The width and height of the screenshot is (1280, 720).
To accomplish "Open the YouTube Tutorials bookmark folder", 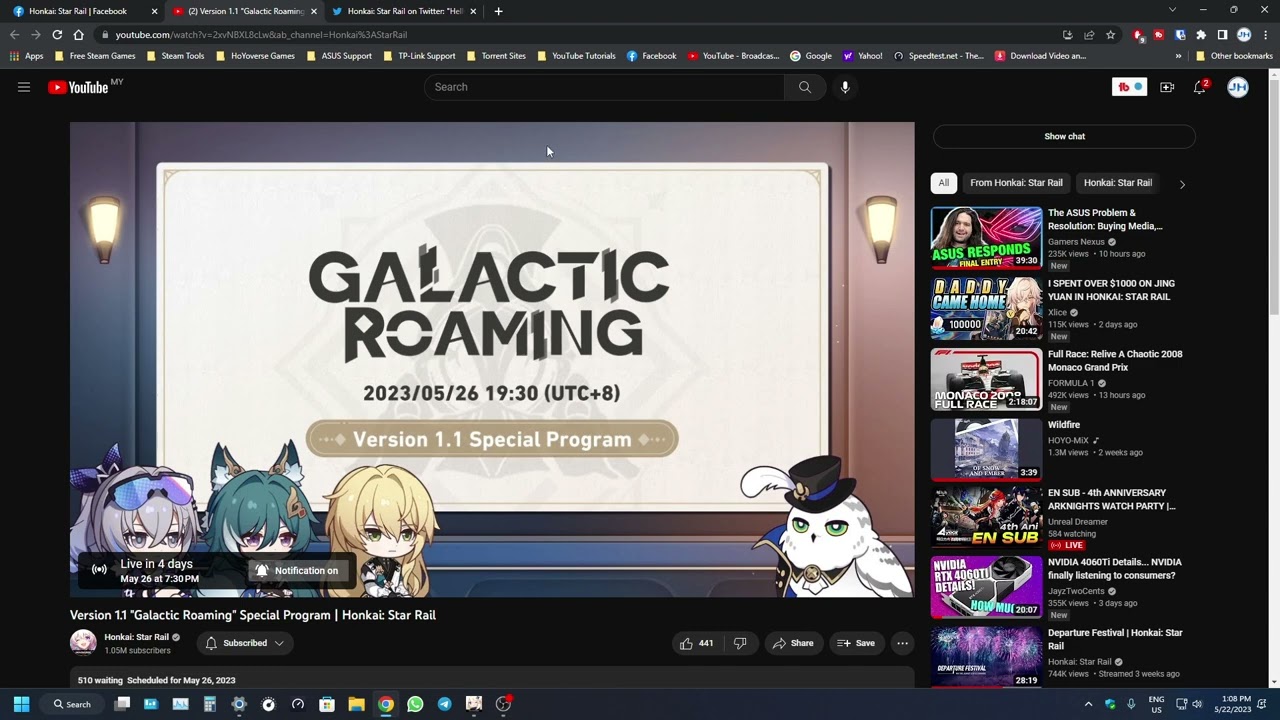I will point(576,56).
